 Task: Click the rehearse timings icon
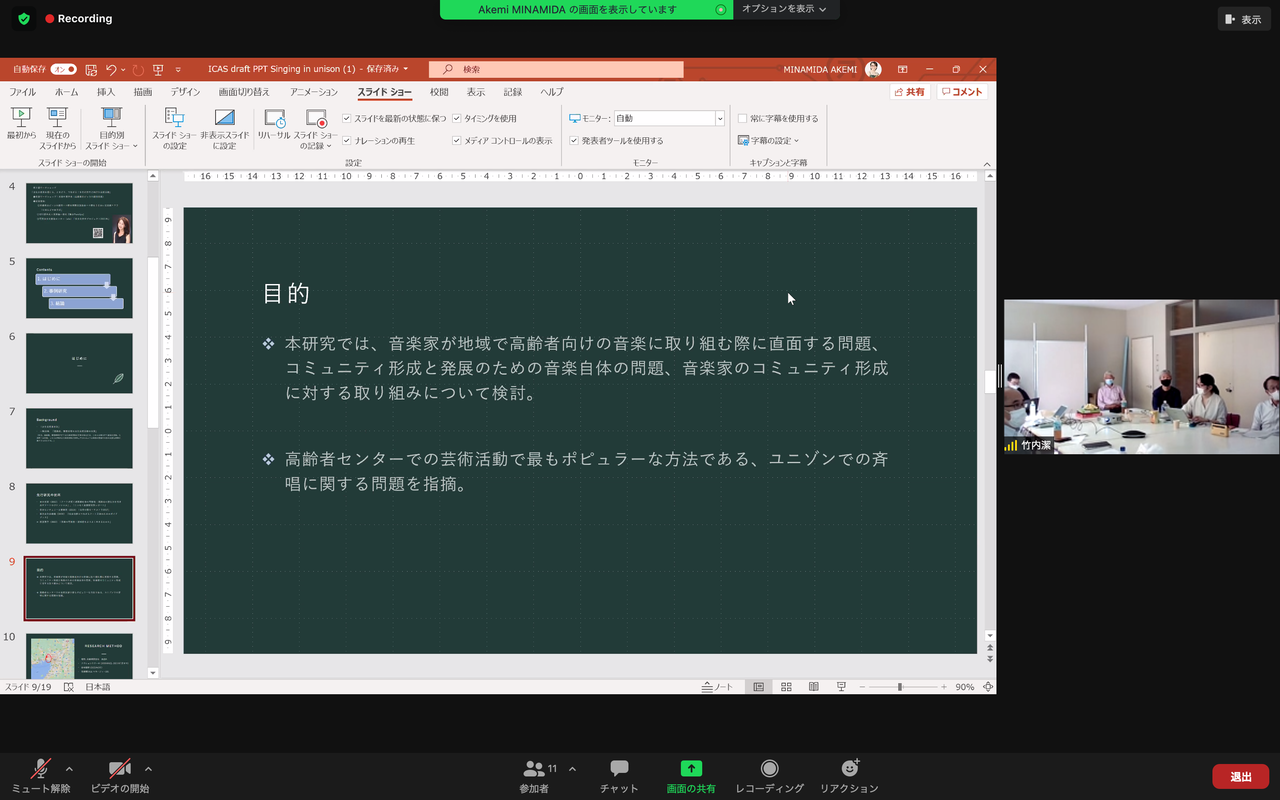(274, 119)
